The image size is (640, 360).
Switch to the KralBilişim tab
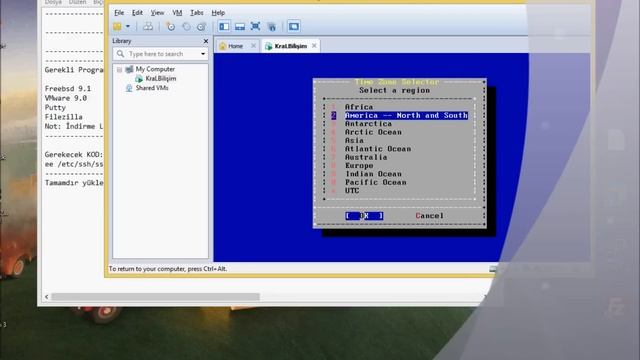pyautogui.click(x=290, y=46)
